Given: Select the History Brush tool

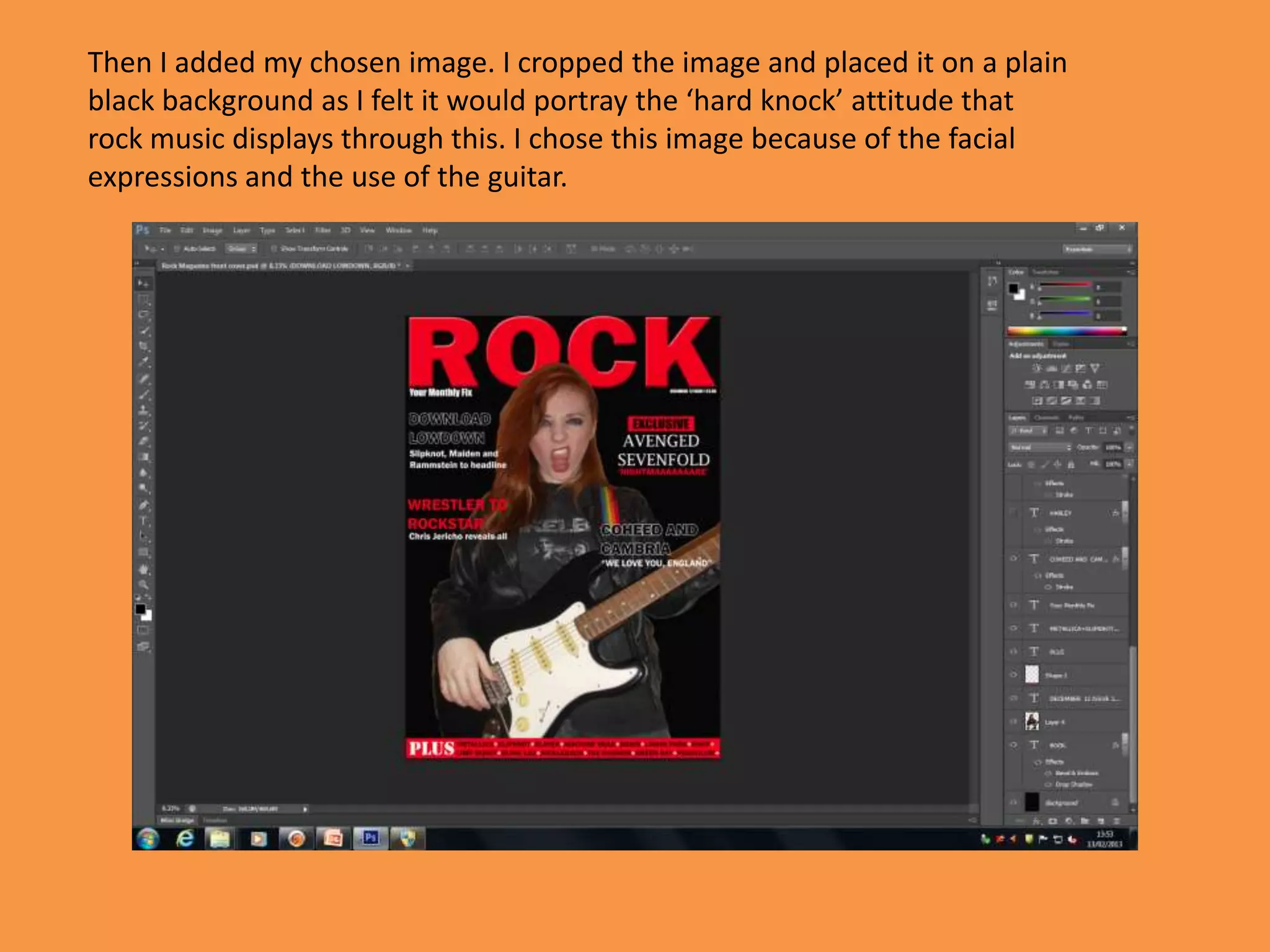Looking at the screenshot, I should coord(143,426).
